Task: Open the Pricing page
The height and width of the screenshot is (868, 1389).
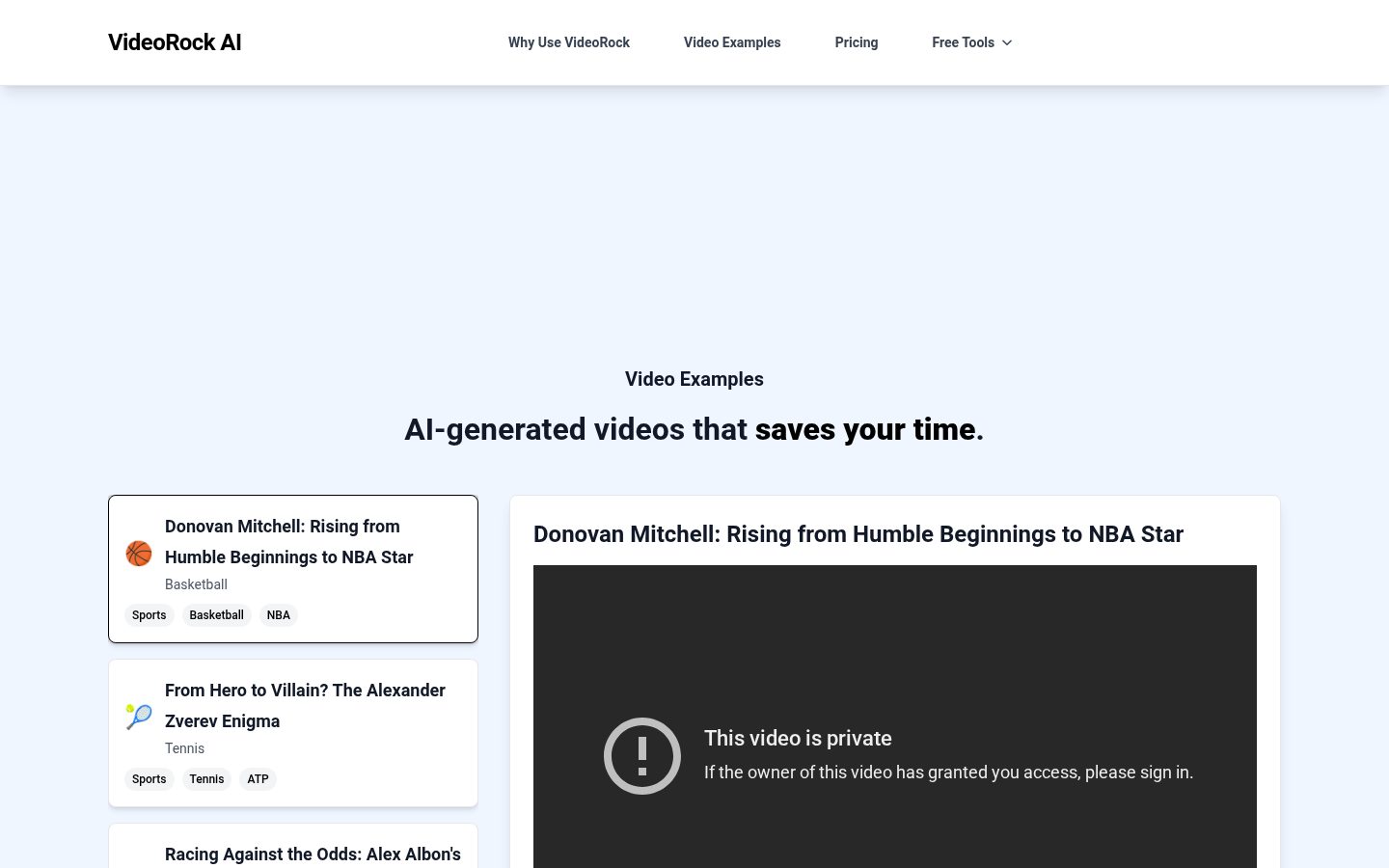Action: 857,42
